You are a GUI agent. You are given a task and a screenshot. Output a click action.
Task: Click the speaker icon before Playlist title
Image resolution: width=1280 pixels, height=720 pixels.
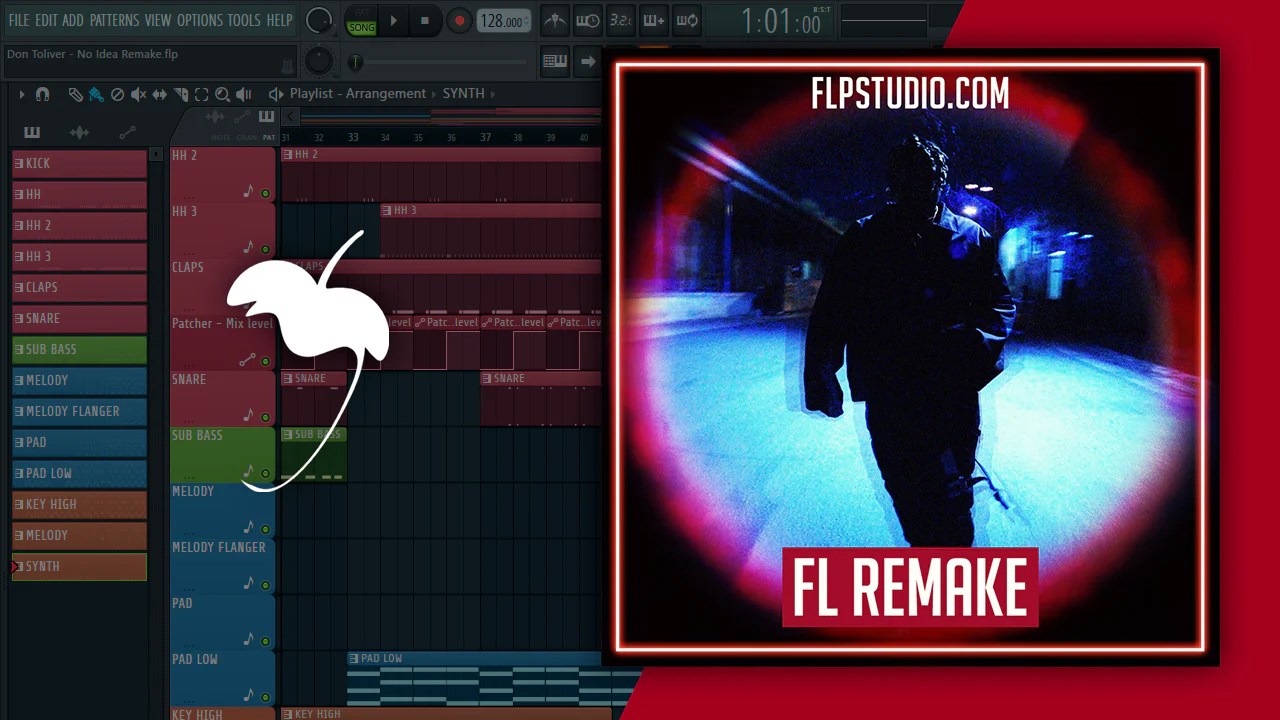coord(276,94)
